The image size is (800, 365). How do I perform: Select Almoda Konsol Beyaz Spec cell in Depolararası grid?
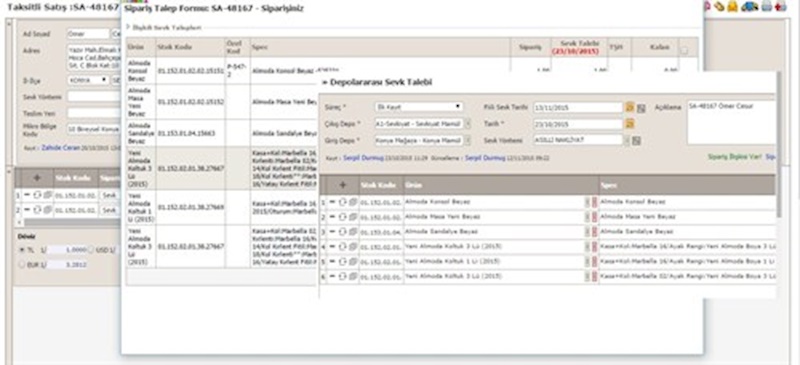pyautogui.click(x=688, y=202)
